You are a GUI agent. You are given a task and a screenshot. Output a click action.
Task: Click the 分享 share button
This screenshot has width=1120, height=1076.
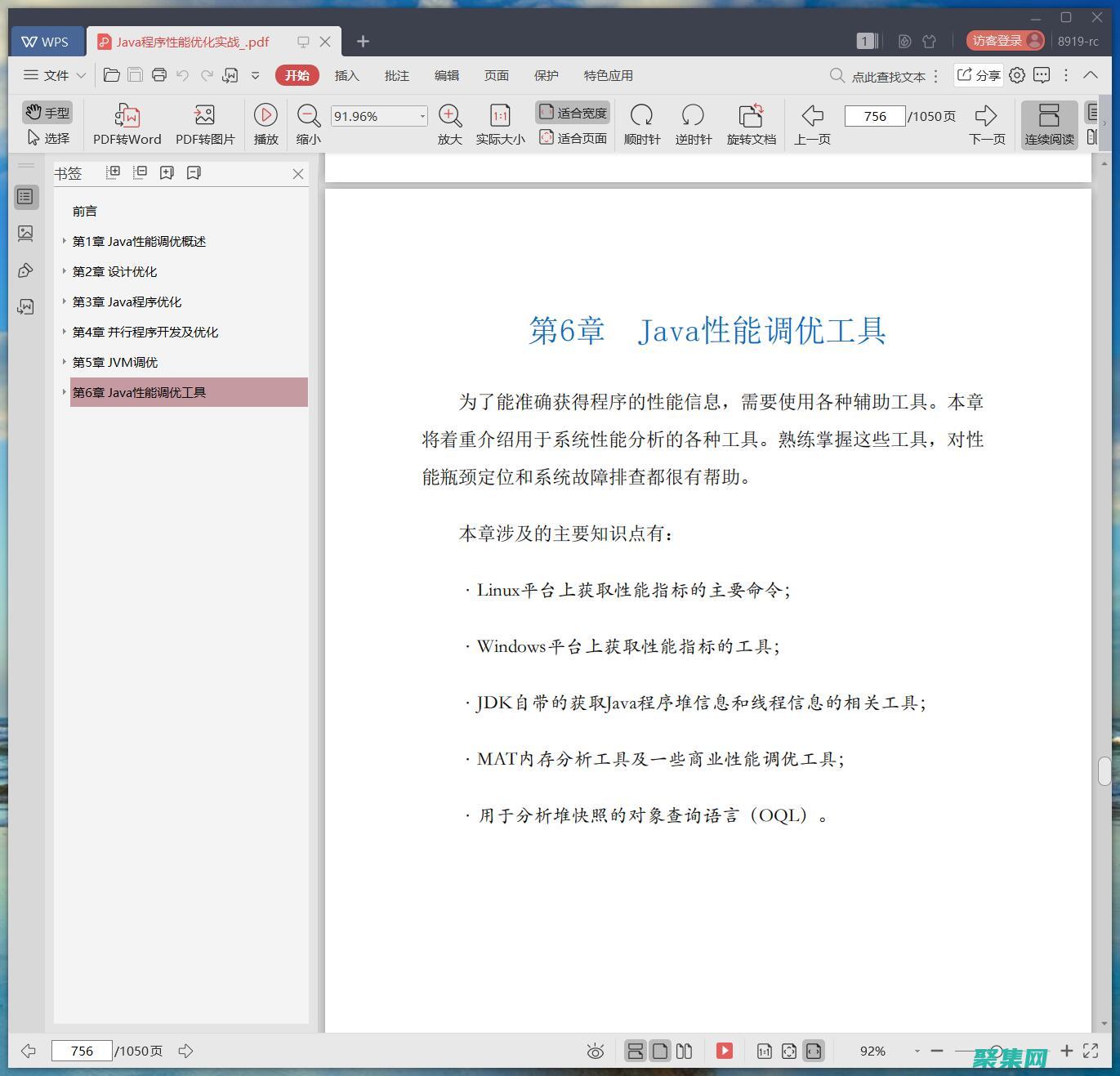coord(978,75)
